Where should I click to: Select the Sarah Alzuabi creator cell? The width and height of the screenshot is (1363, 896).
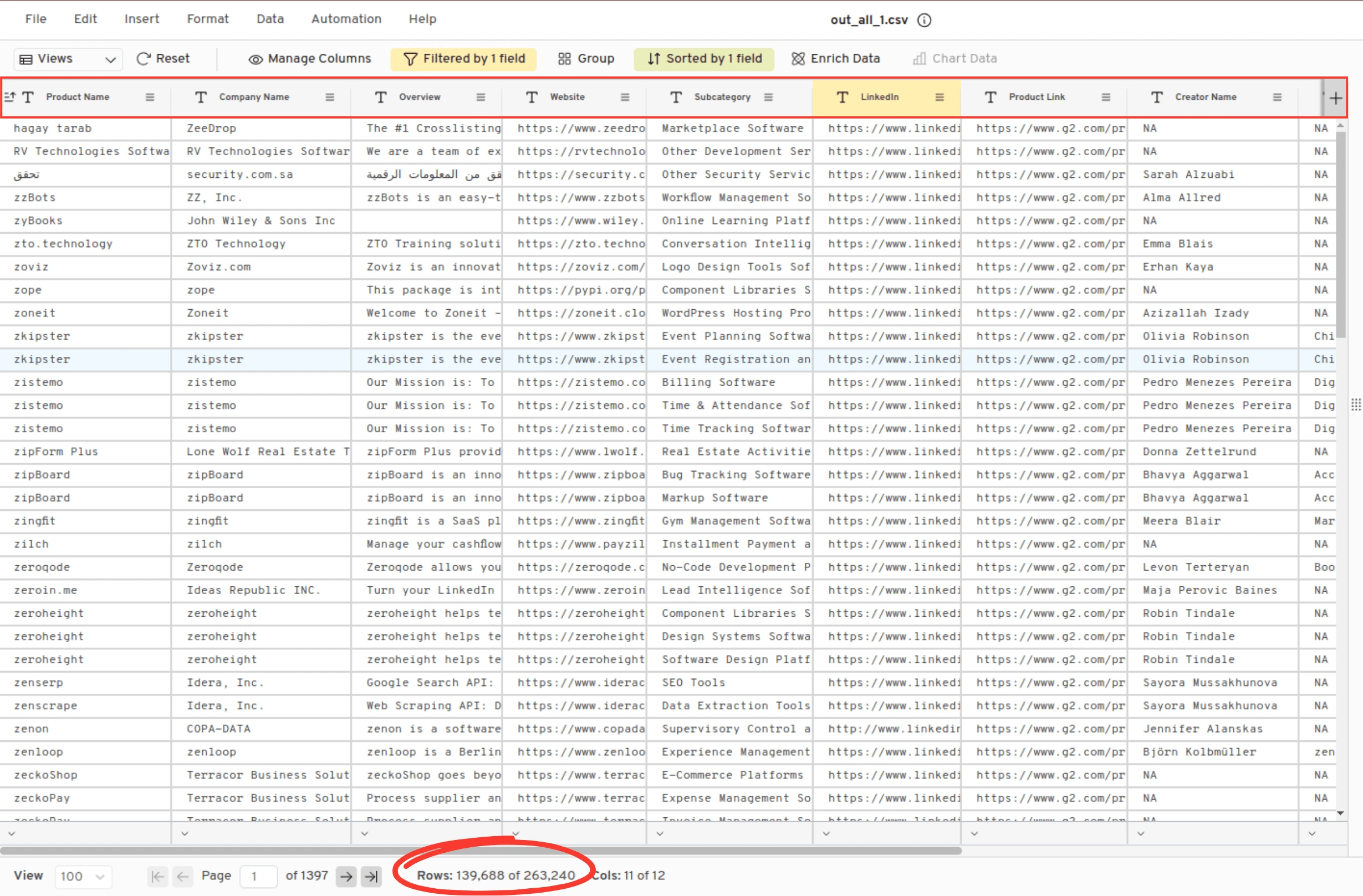coord(1213,175)
